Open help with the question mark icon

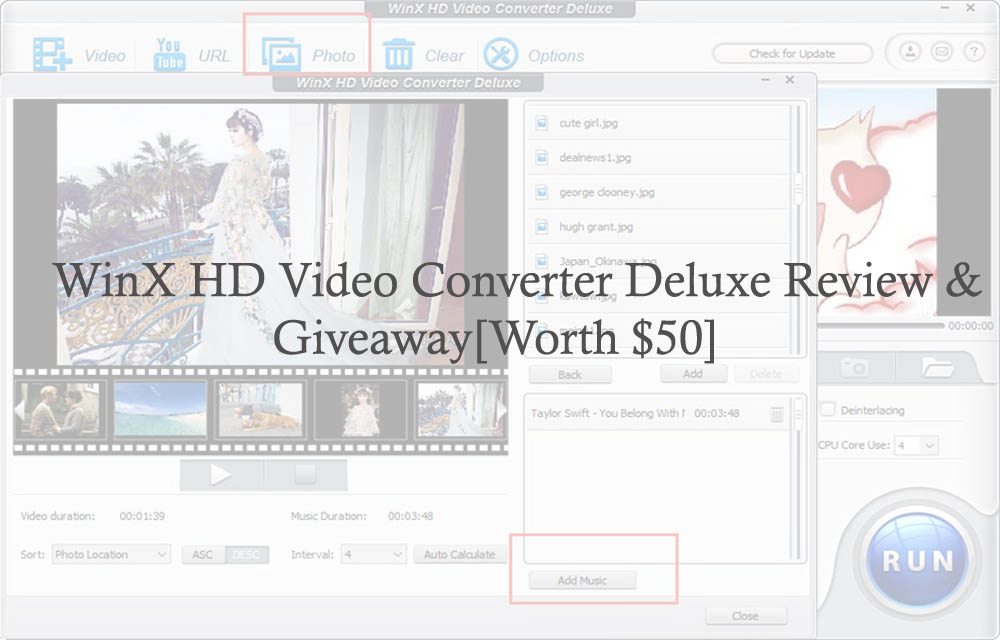pyautogui.click(x=974, y=51)
